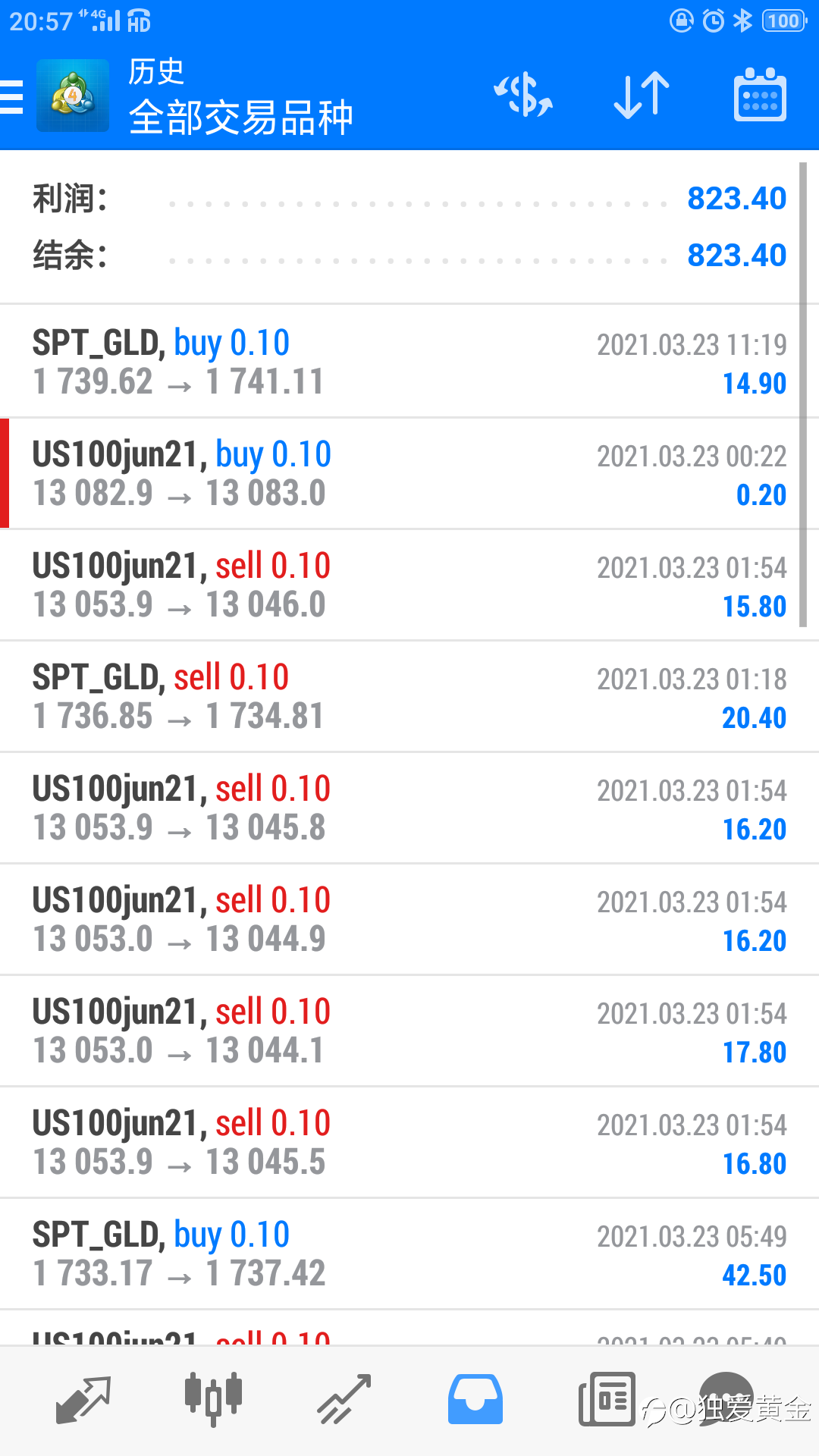
Task: Open the chat messages bubble icon
Action: (726, 1395)
